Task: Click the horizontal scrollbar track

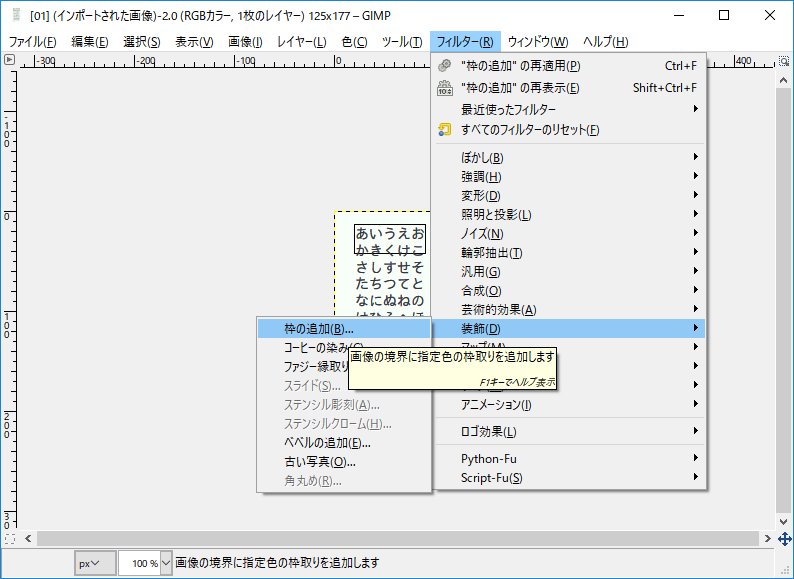Action: tap(398, 538)
